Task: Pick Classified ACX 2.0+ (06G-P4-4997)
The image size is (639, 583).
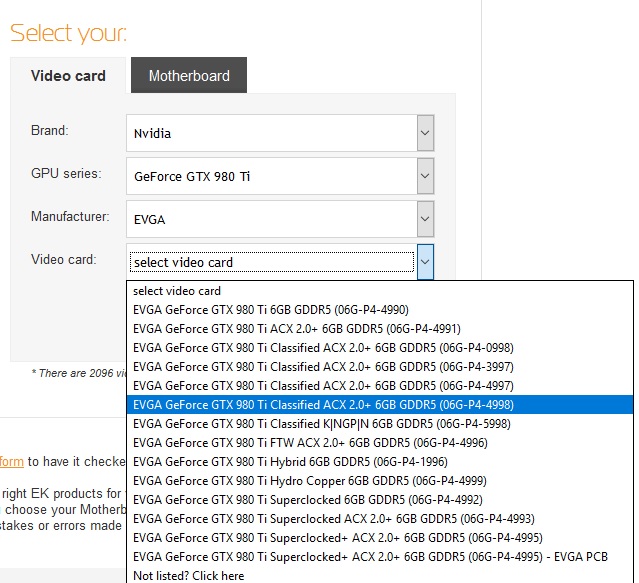Action: coord(380,386)
